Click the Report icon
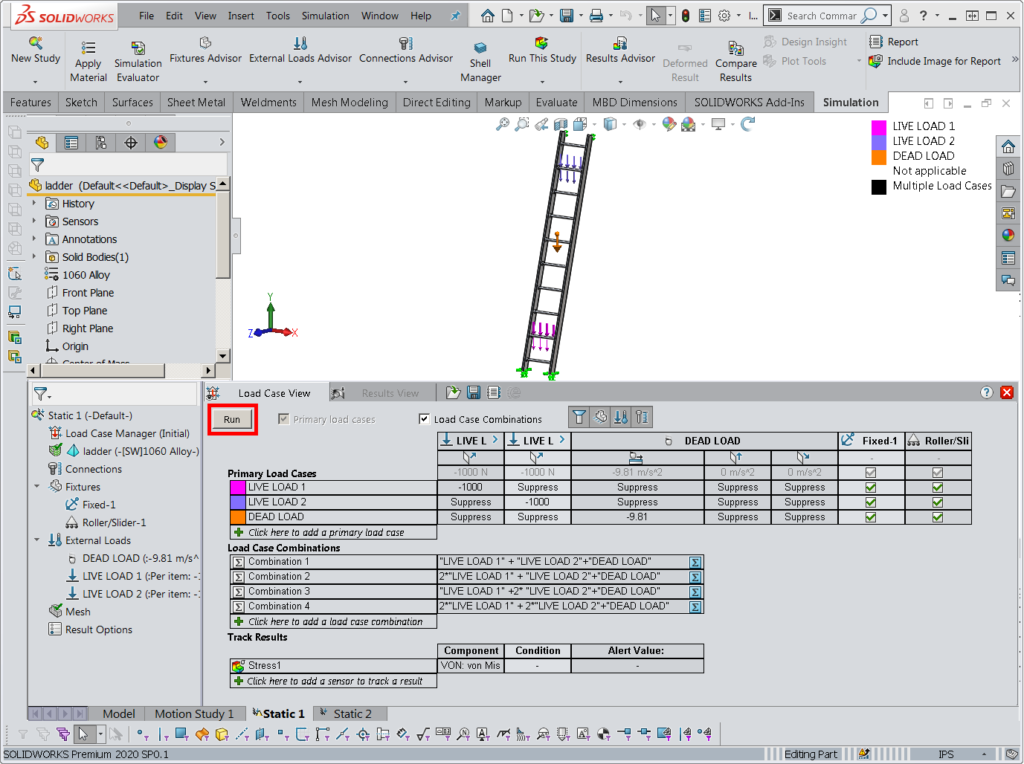Screen dimensions: 1024x764 [876, 42]
